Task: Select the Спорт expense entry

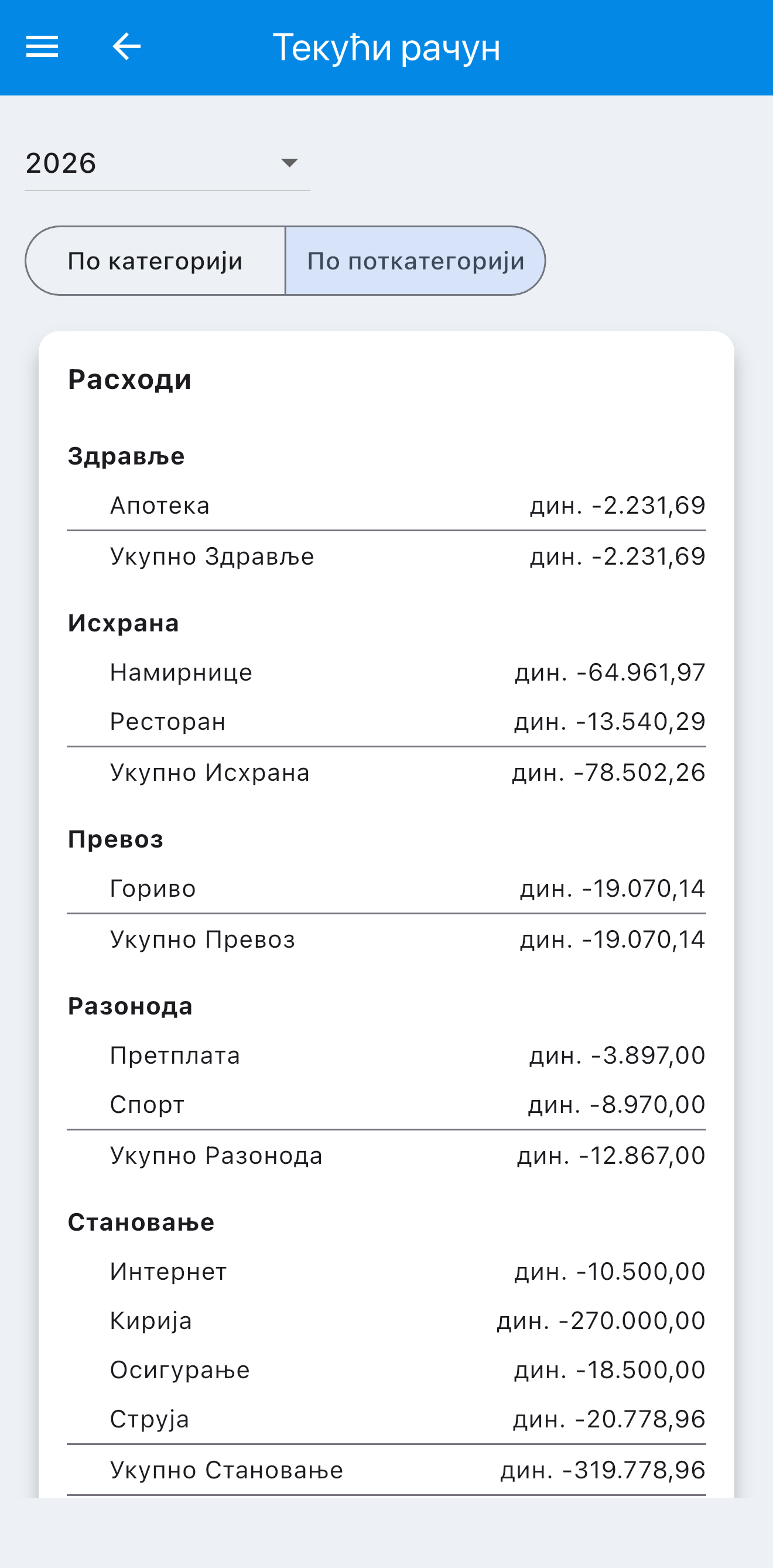Action: pyautogui.click(x=386, y=1105)
